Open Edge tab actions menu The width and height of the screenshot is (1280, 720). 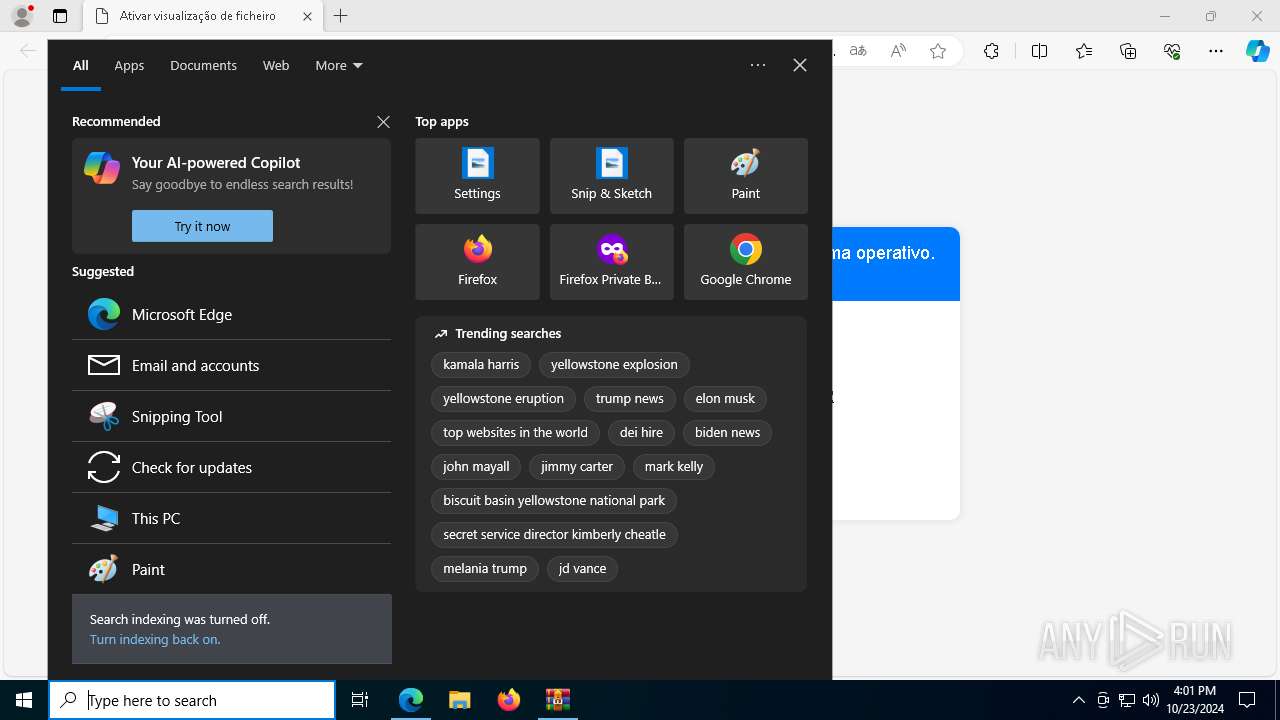pos(60,16)
